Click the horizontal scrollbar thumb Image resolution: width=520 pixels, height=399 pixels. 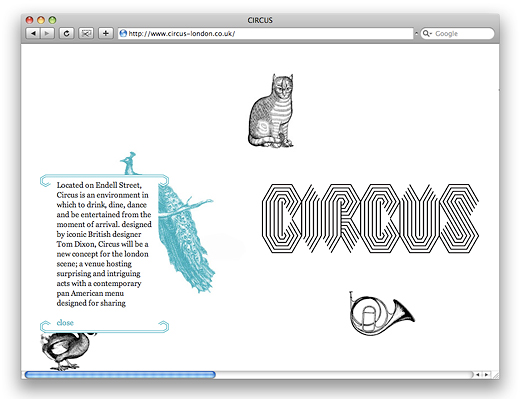[x=120, y=375]
